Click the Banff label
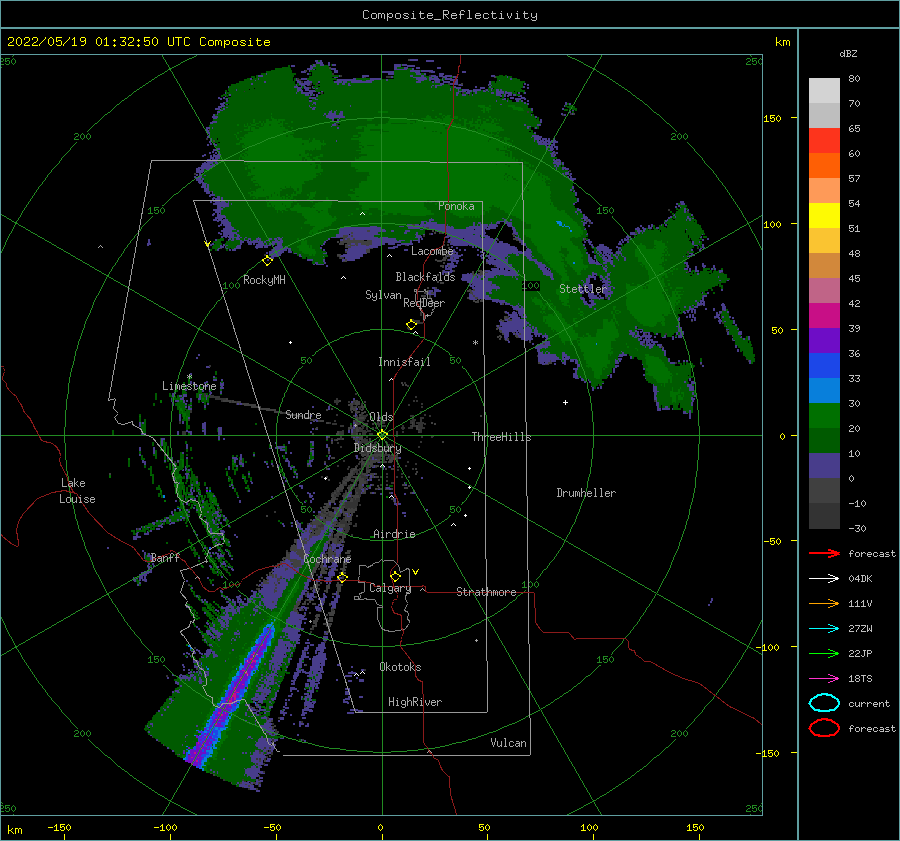Viewport: 900px width, 841px height. point(165,557)
